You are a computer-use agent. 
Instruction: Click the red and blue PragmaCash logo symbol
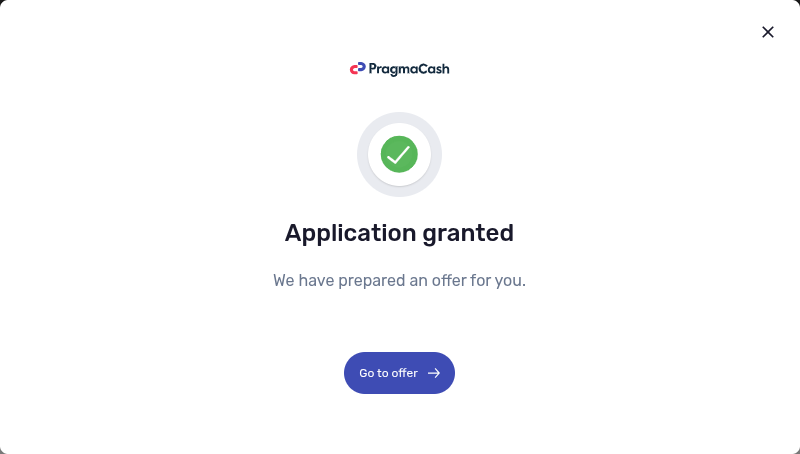click(358, 69)
